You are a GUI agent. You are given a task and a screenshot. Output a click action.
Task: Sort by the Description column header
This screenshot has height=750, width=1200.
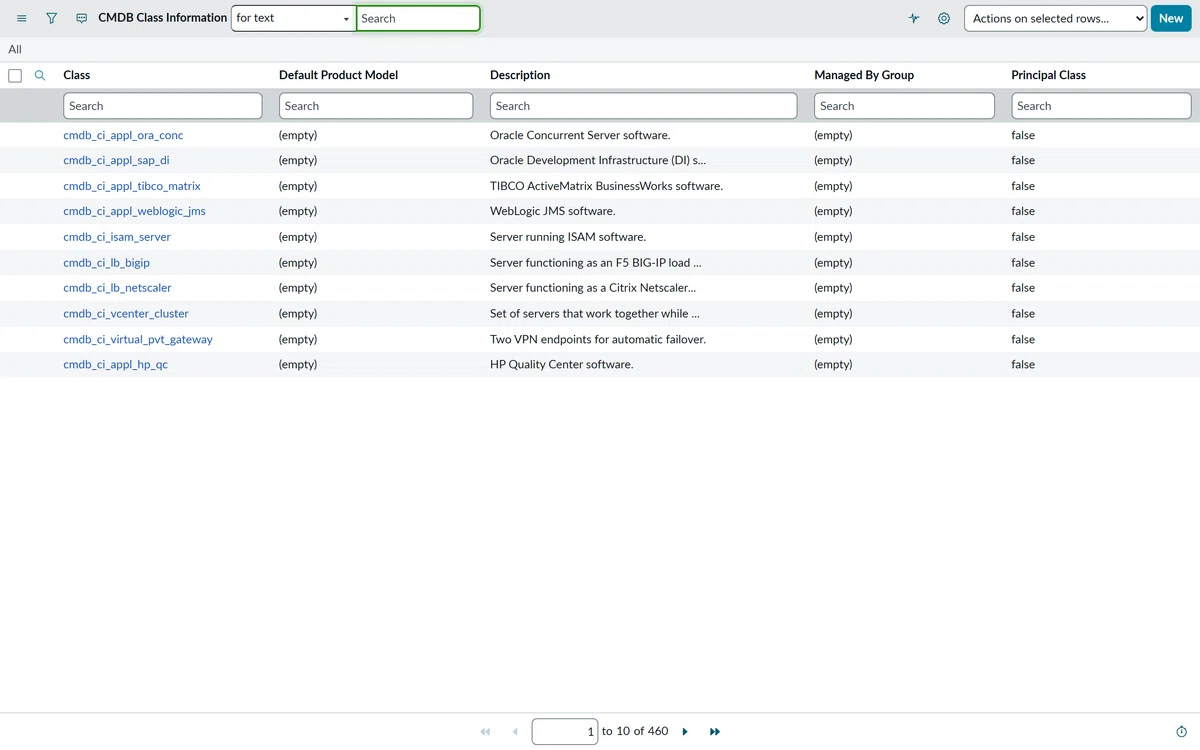pos(520,75)
